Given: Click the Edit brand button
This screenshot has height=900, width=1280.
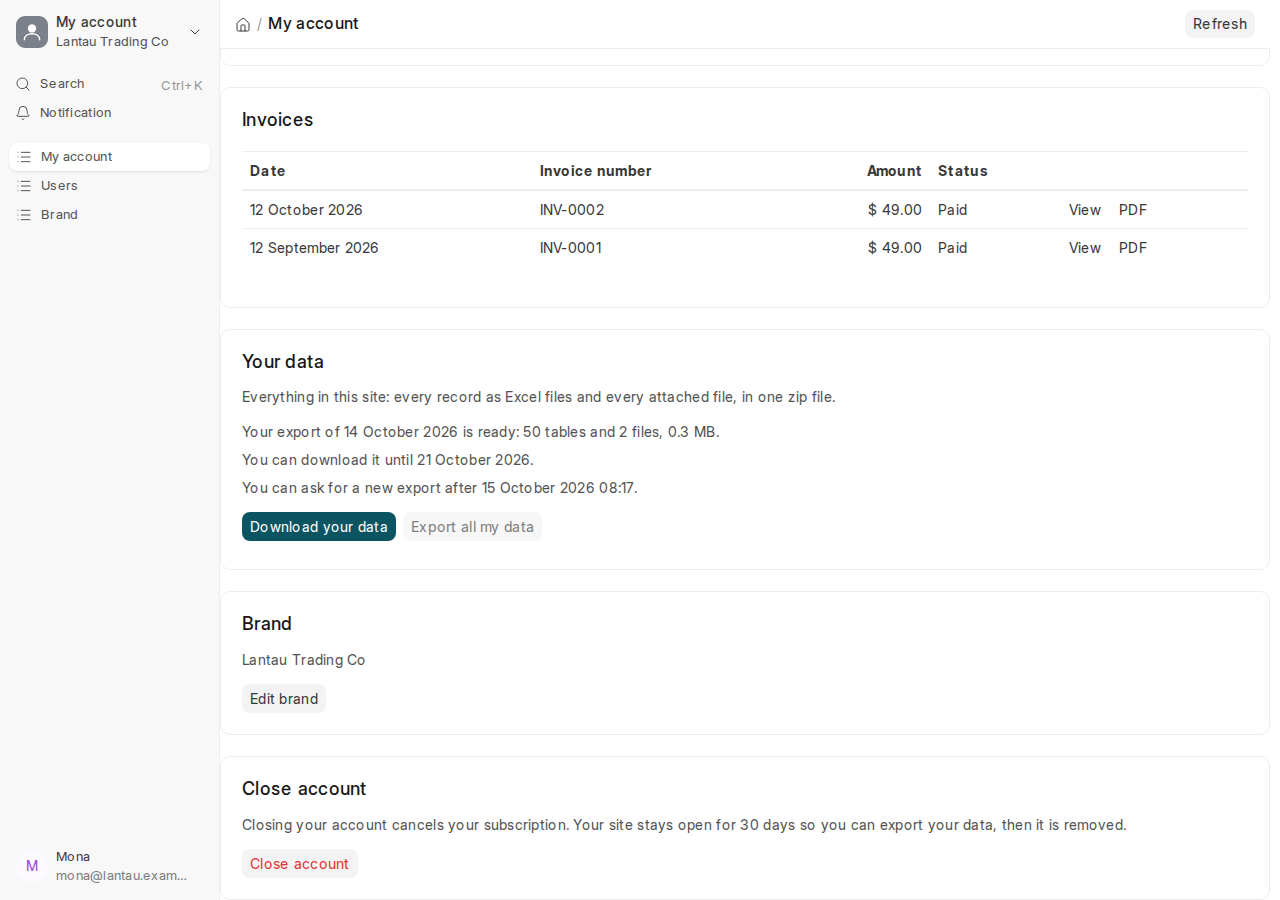Looking at the screenshot, I should [x=284, y=699].
